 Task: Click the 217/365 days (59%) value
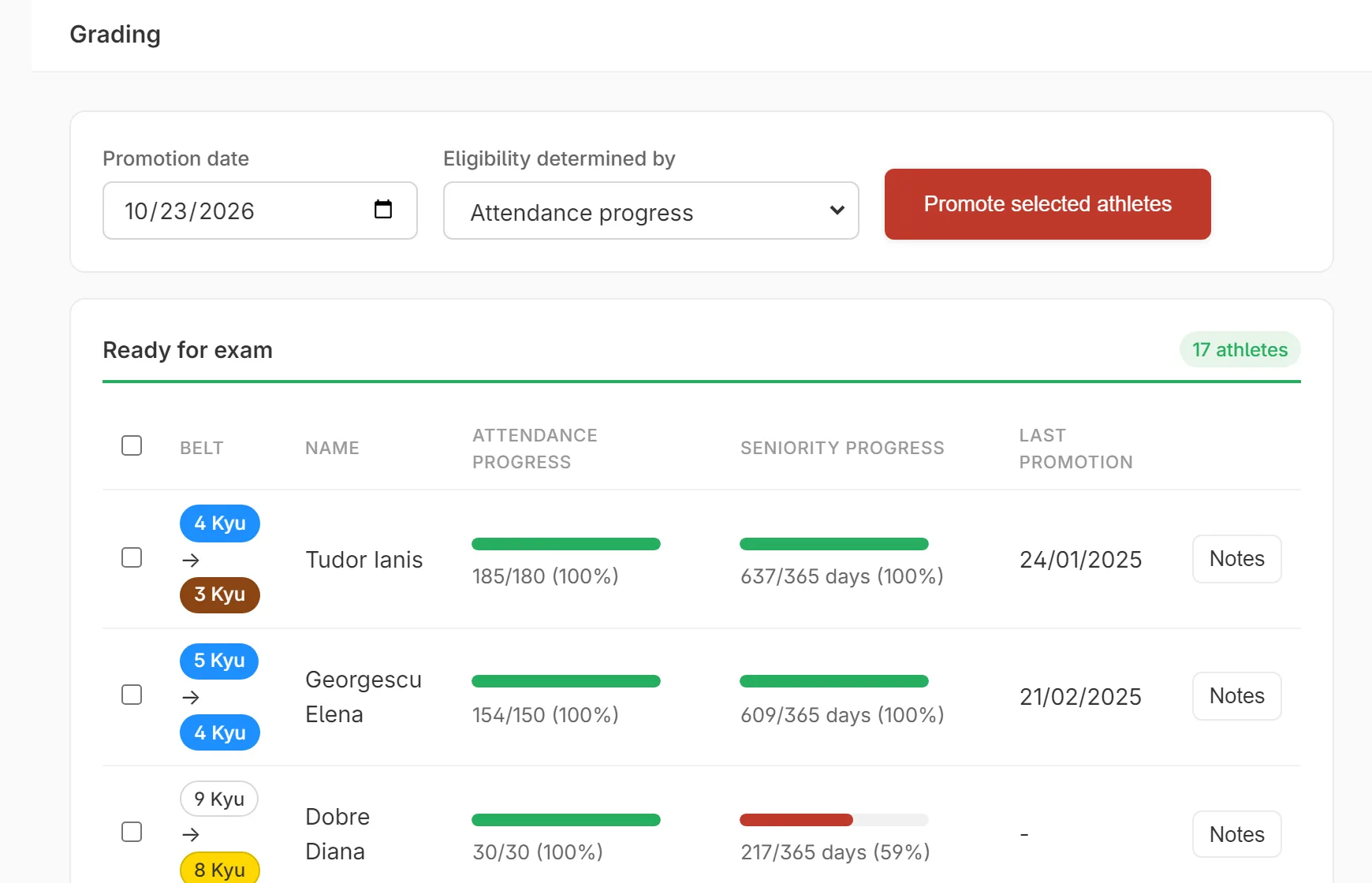coord(836,852)
